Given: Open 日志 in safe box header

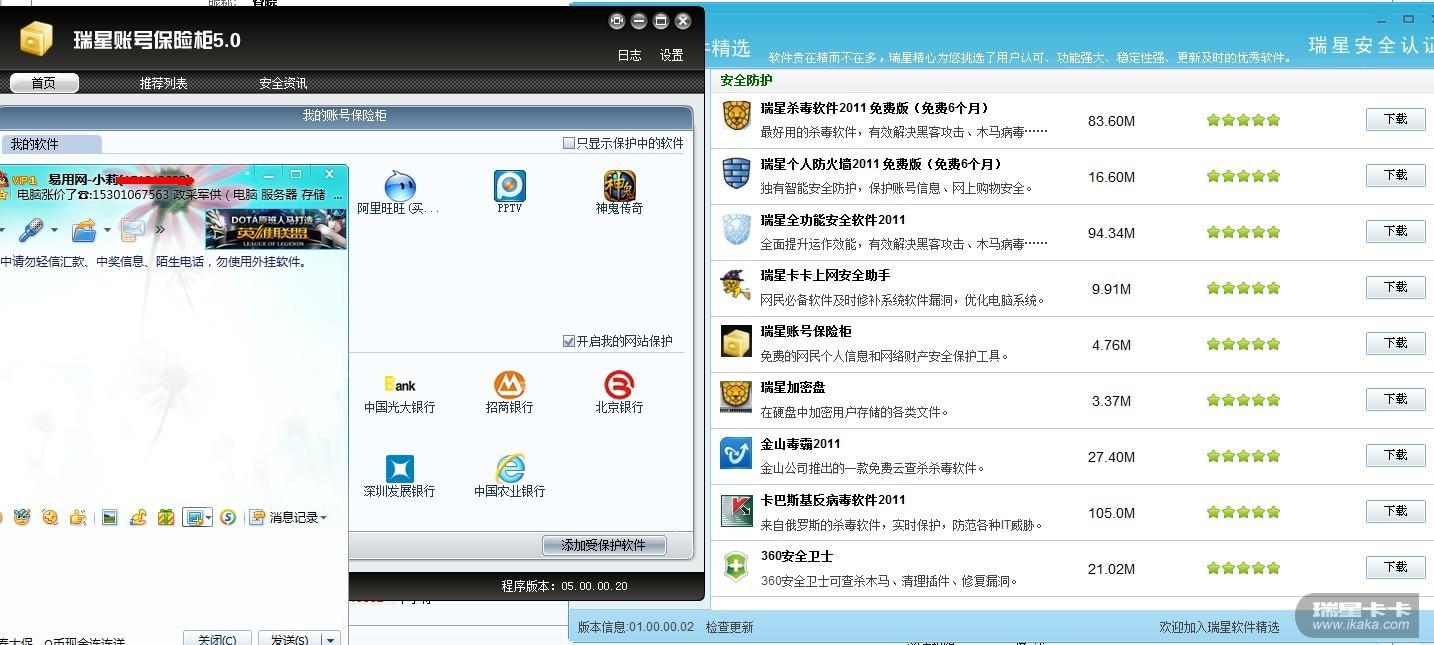Looking at the screenshot, I should (630, 55).
